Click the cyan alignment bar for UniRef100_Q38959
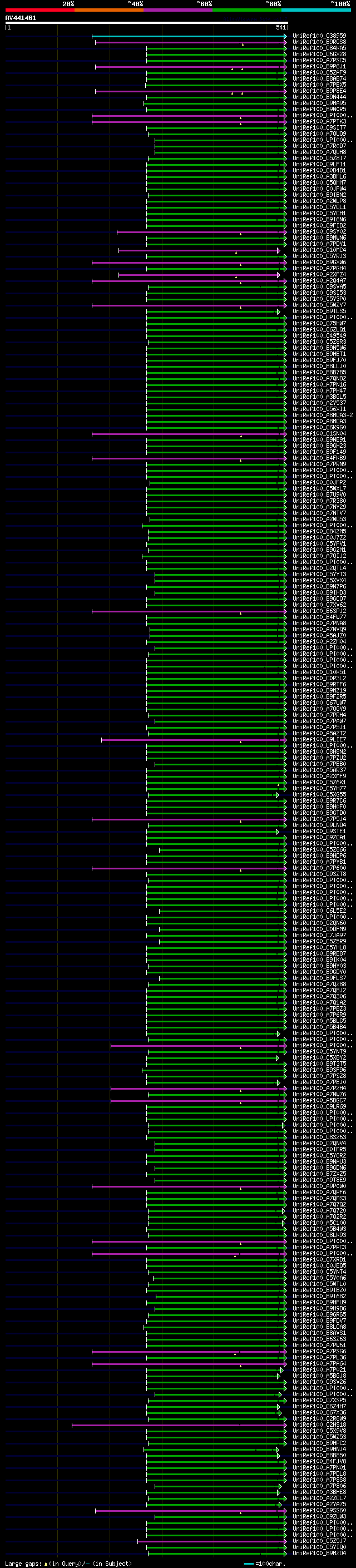Image resolution: width=356 pixels, height=1568 pixels. click(x=189, y=37)
